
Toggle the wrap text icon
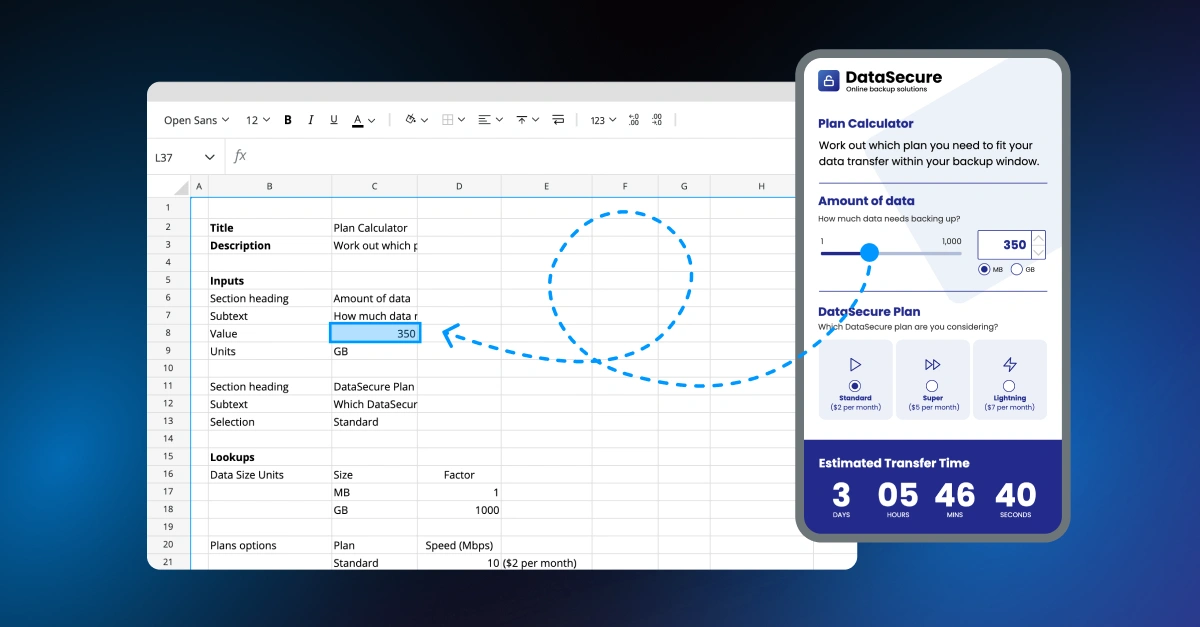coord(558,120)
